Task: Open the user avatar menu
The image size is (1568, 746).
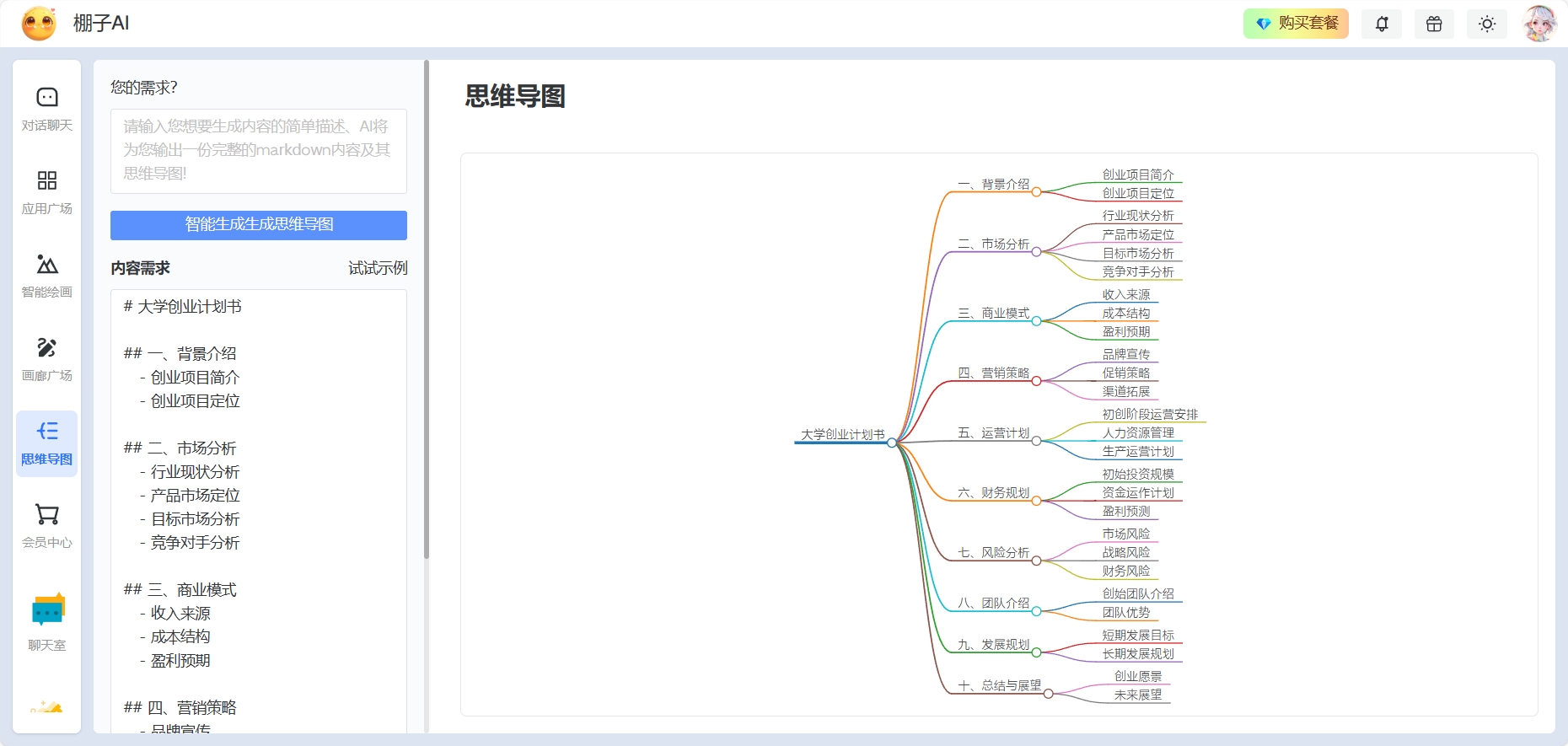Action: coord(1539,24)
